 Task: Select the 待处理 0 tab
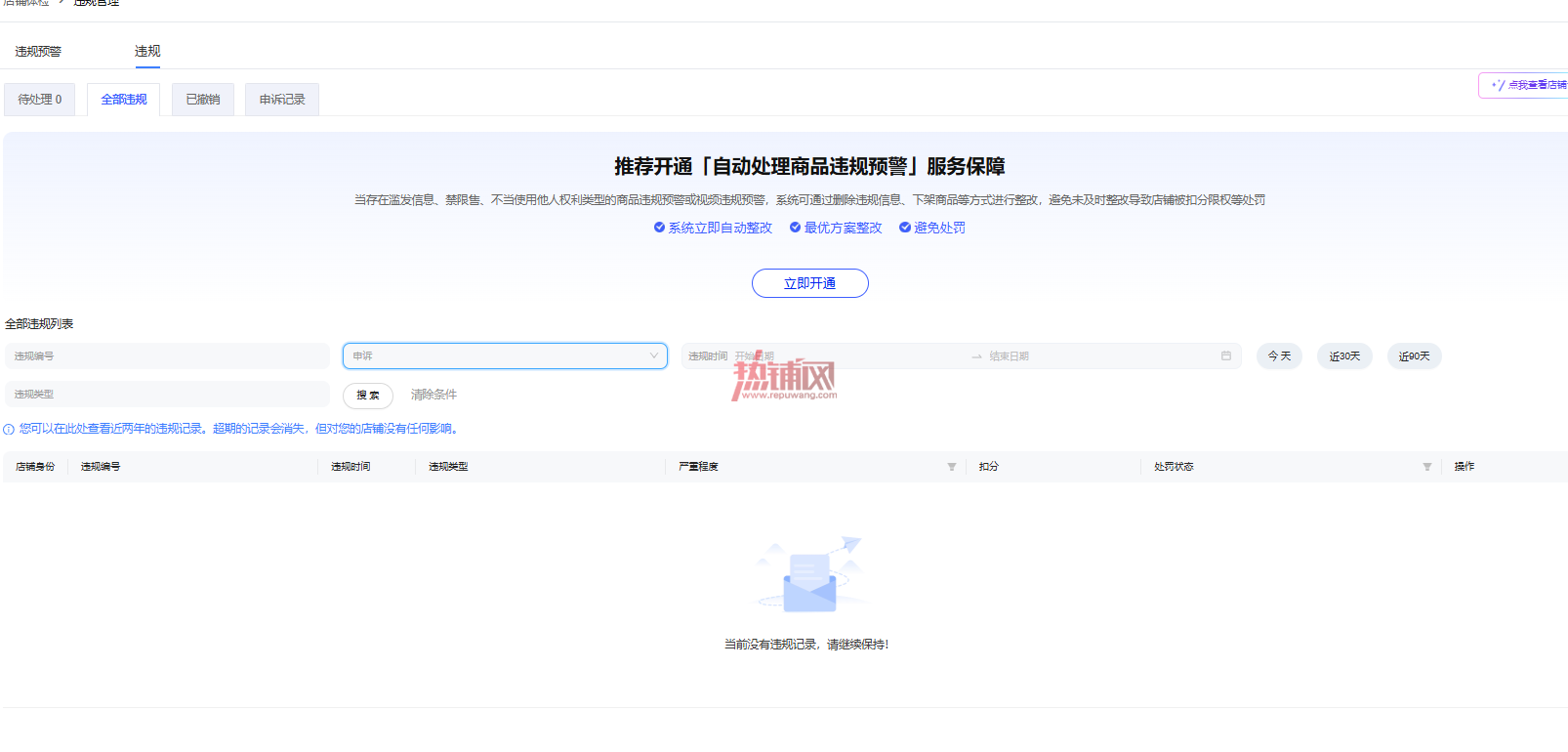[x=40, y=100]
